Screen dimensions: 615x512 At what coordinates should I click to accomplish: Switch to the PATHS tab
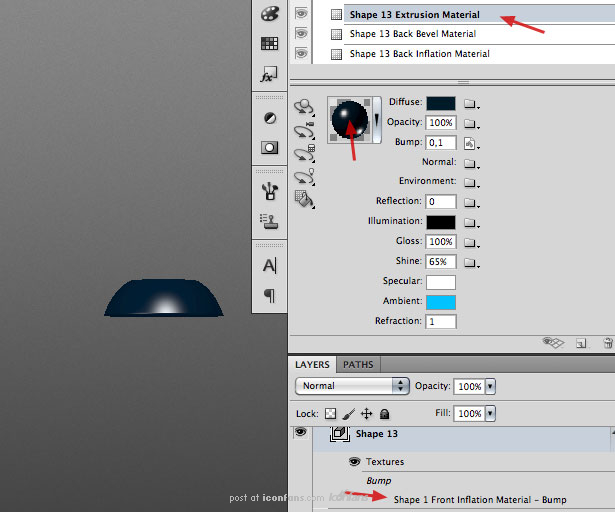tap(358, 365)
